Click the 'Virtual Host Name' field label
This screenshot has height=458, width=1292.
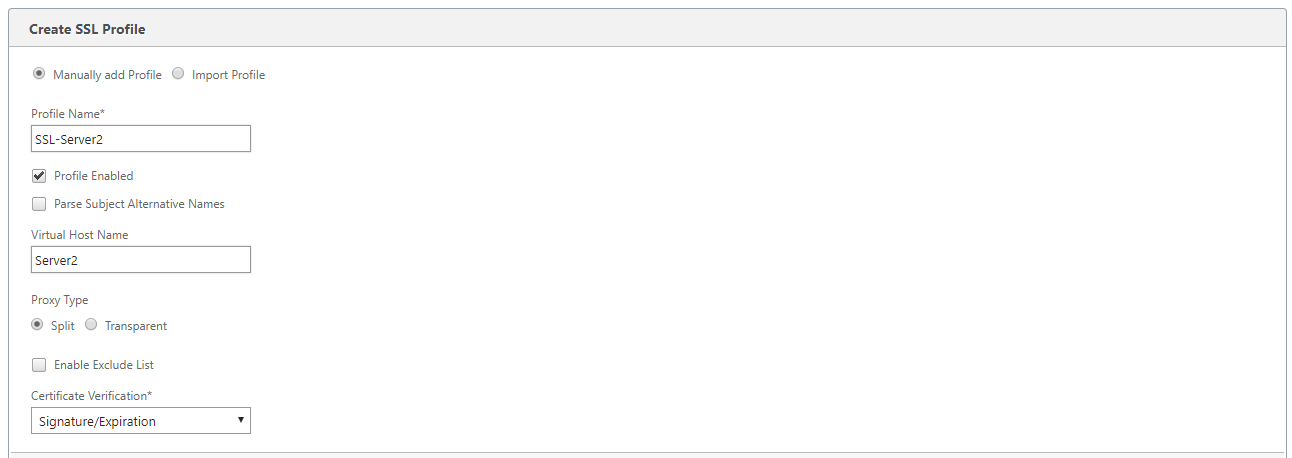[x=80, y=235]
